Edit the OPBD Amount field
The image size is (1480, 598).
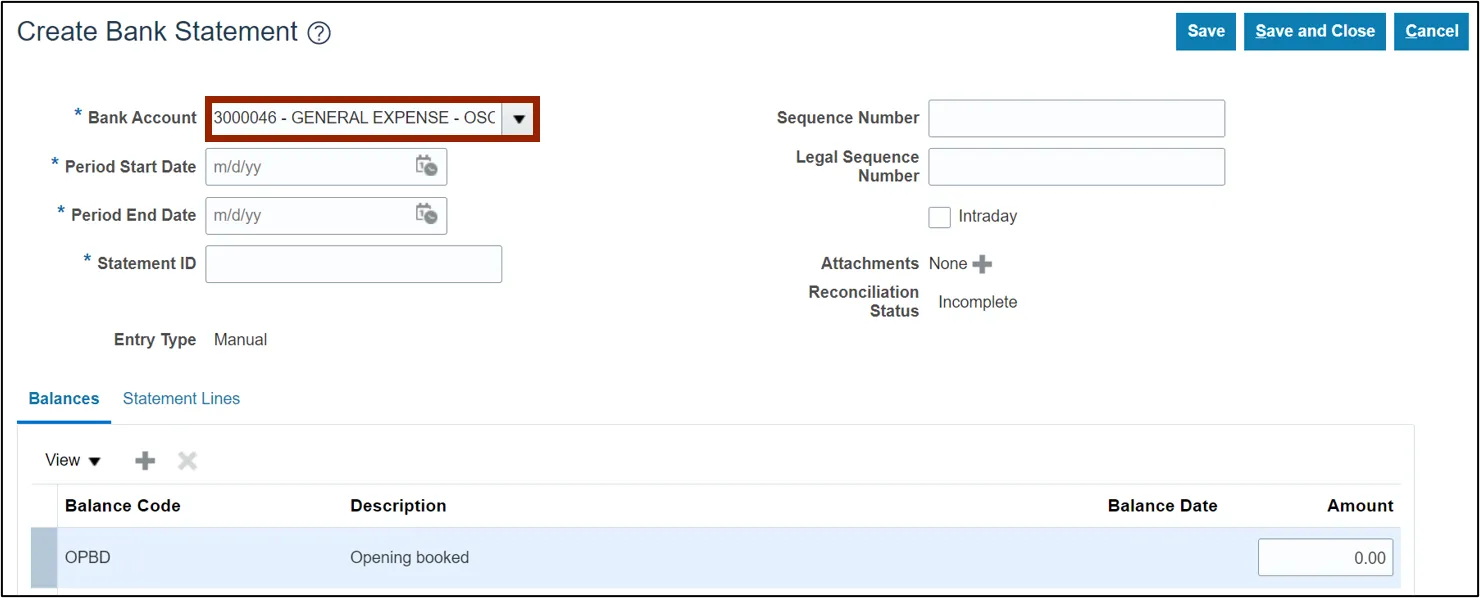pyautogui.click(x=1325, y=558)
